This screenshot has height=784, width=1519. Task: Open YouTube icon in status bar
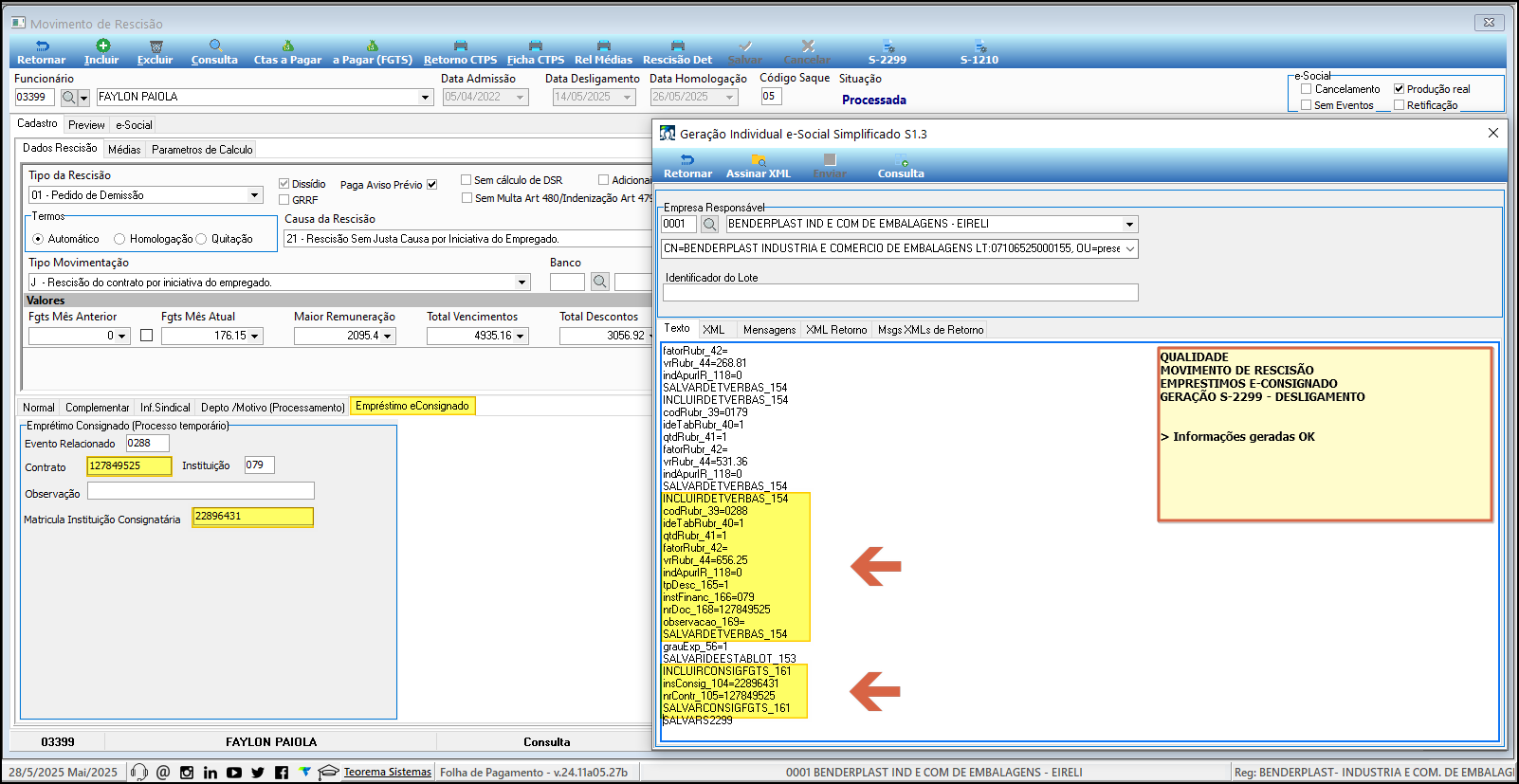tap(234, 772)
